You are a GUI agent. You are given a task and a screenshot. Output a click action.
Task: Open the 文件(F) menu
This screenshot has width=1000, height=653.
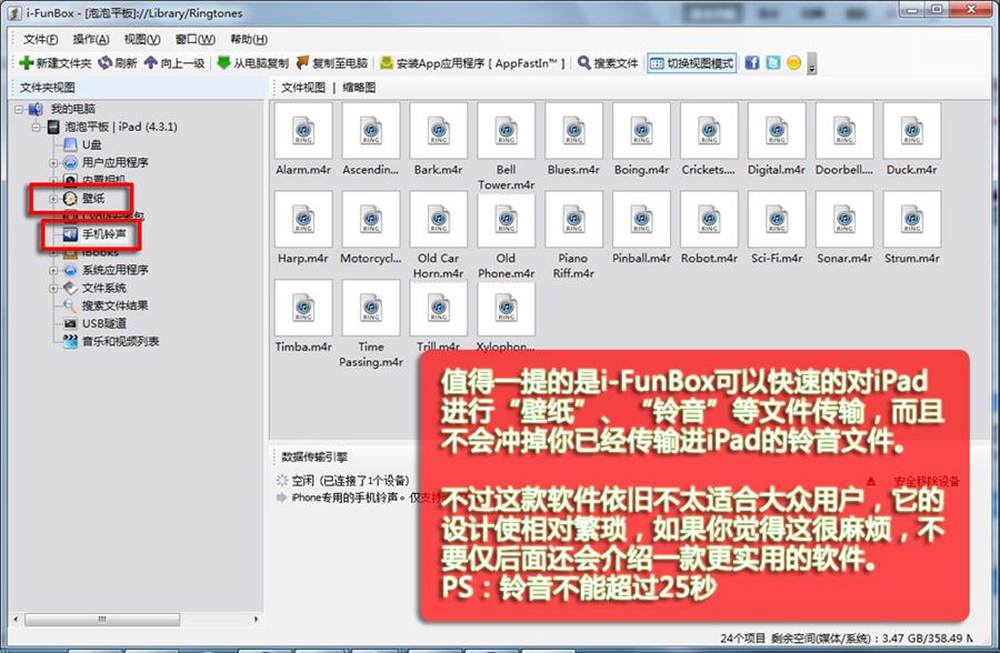pos(41,40)
